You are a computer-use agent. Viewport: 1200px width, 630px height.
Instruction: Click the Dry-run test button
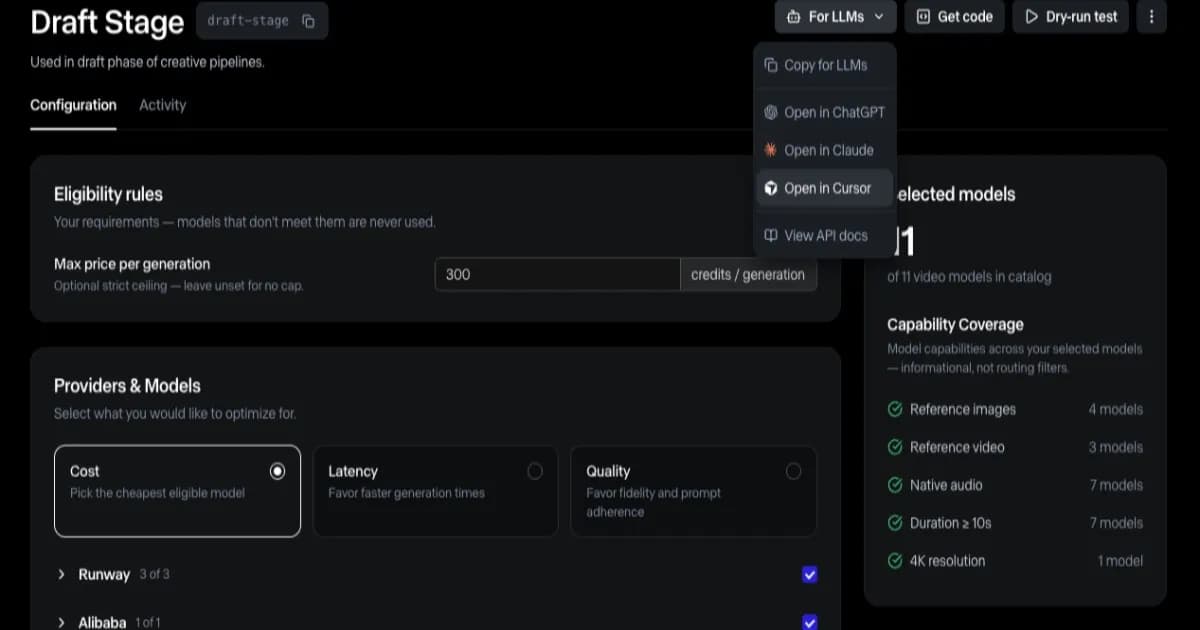[1071, 17]
